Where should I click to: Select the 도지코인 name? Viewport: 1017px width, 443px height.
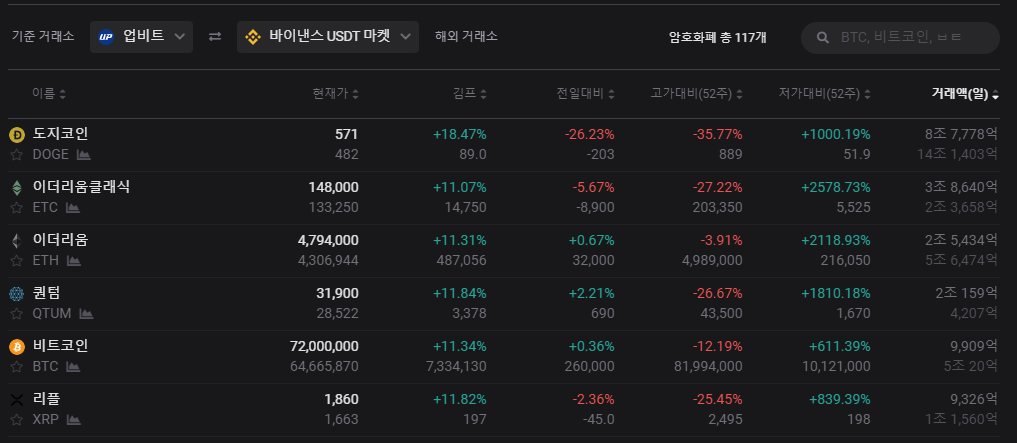pyautogui.click(x=60, y=134)
